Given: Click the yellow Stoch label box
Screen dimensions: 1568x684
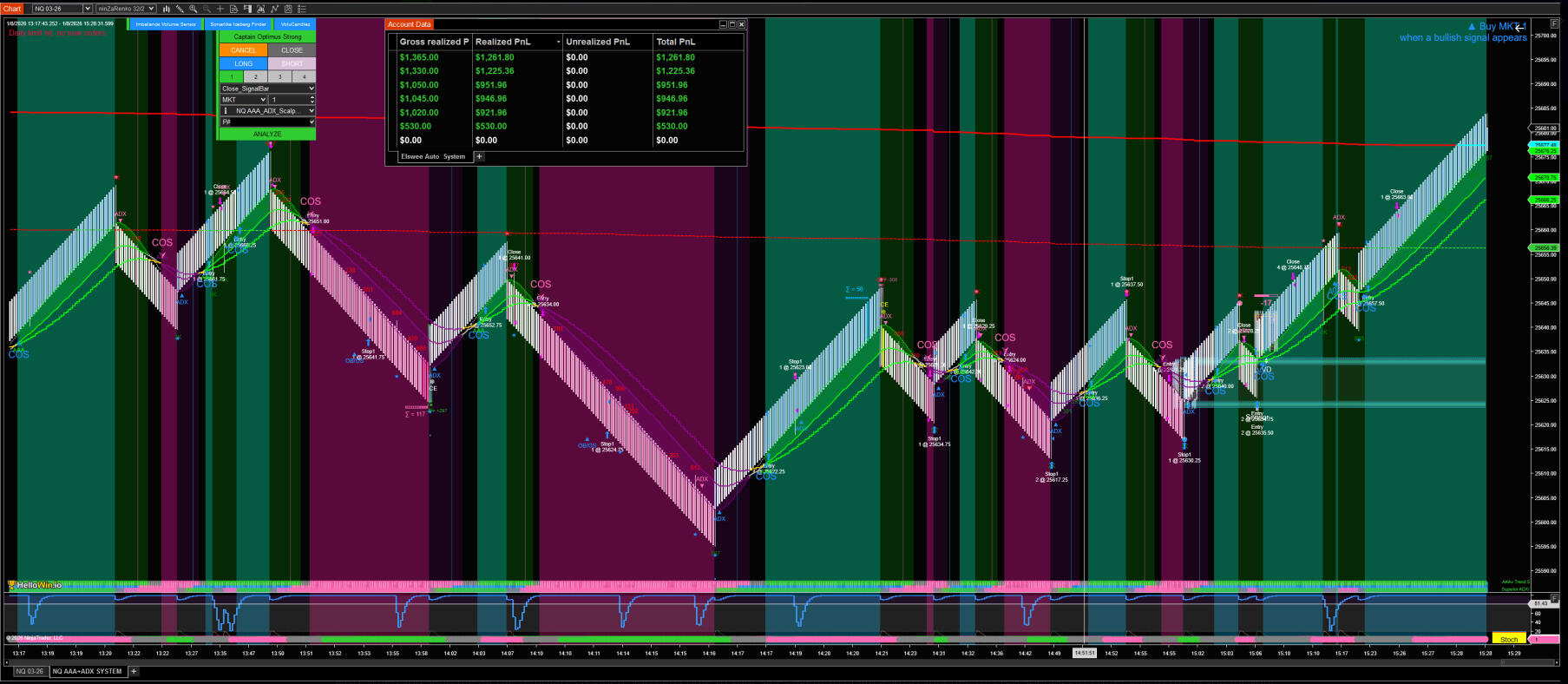Looking at the screenshot, I should (1509, 640).
